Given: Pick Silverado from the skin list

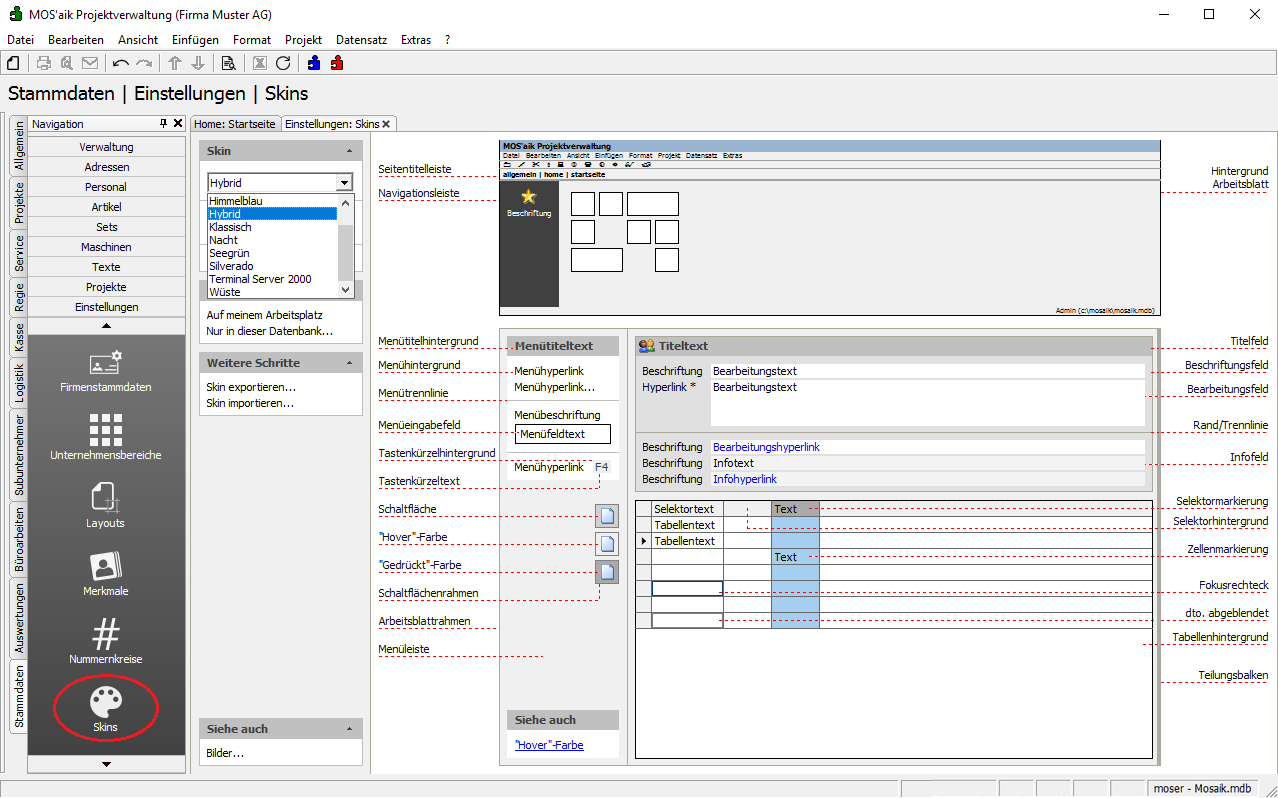Looking at the screenshot, I should 272,266.
